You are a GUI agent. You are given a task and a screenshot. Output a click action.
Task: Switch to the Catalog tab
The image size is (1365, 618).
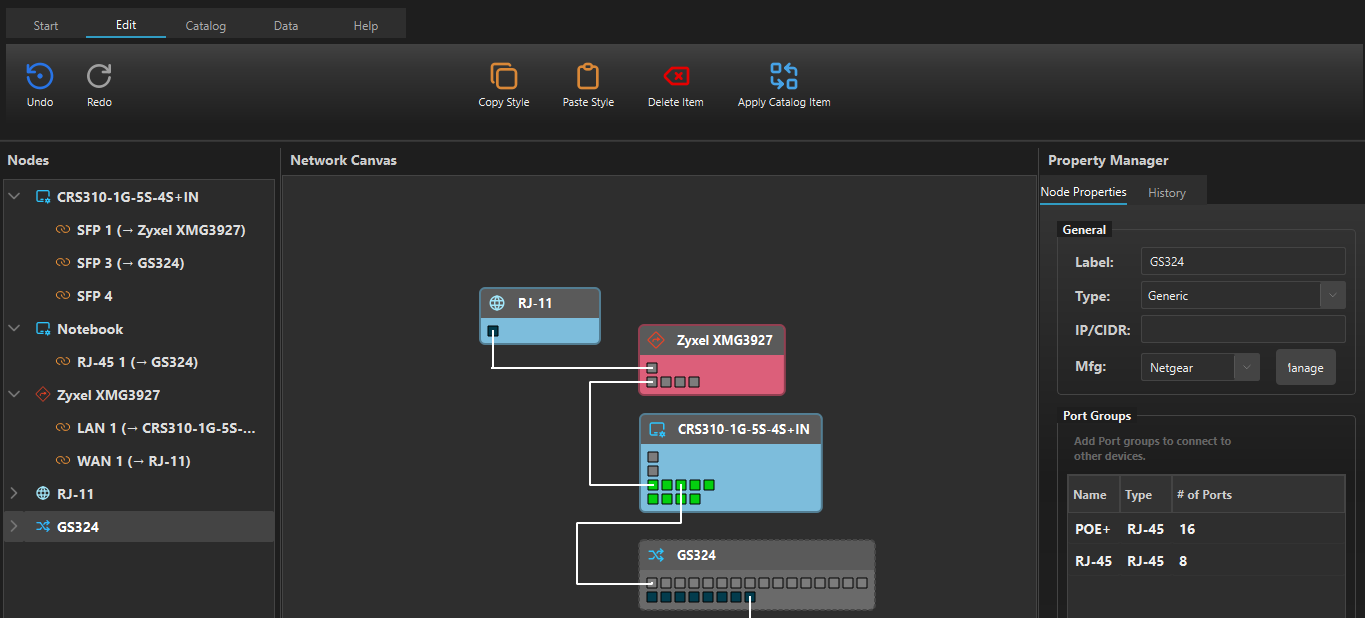point(206,26)
